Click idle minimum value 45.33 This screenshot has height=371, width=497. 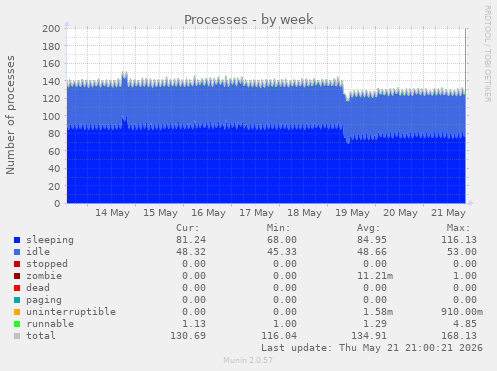pyautogui.click(x=282, y=252)
